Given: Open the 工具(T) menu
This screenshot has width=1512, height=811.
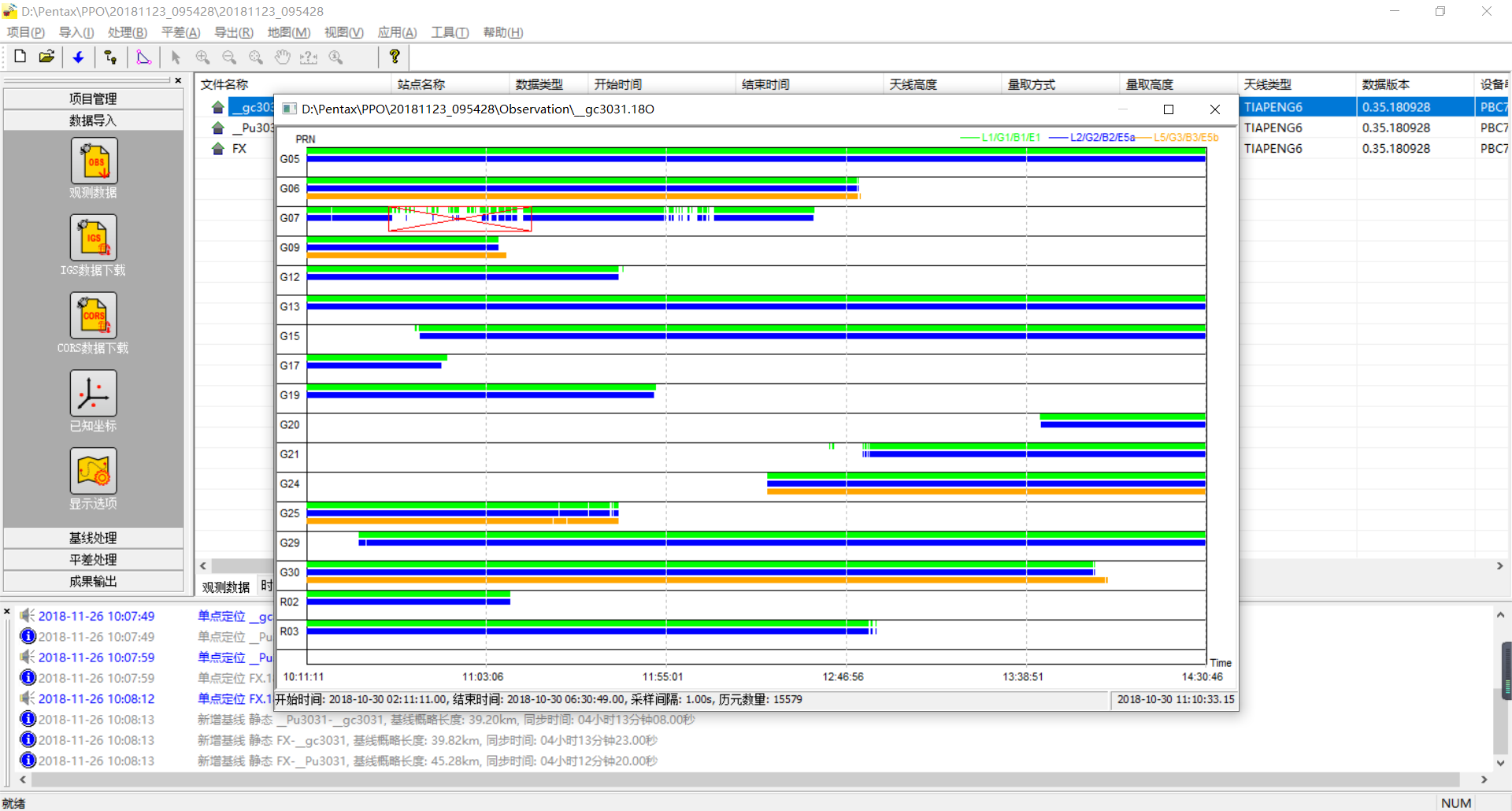Looking at the screenshot, I should pos(449,32).
